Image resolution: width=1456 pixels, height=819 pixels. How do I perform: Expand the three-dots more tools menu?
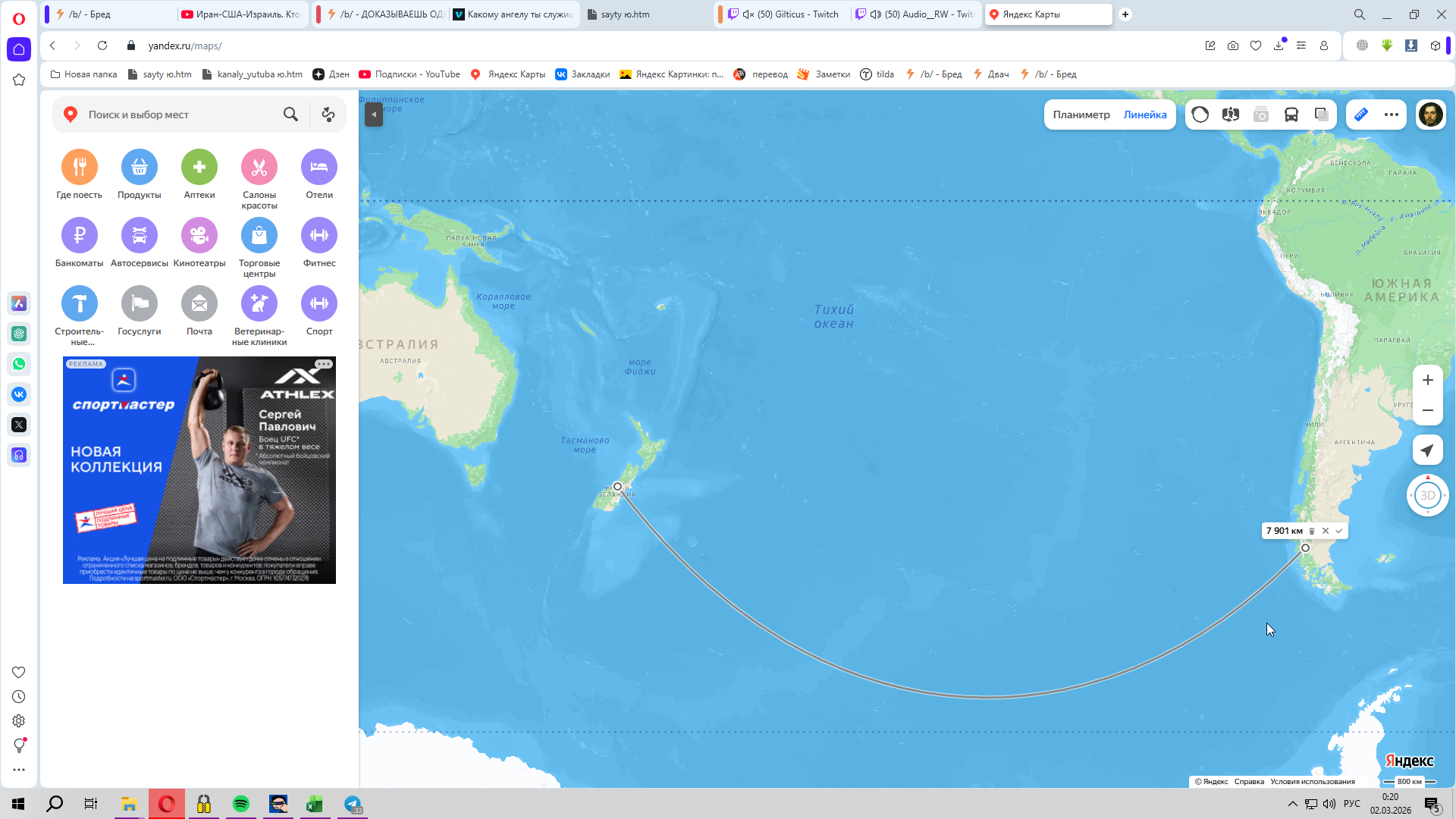click(x=1391, y=115)
